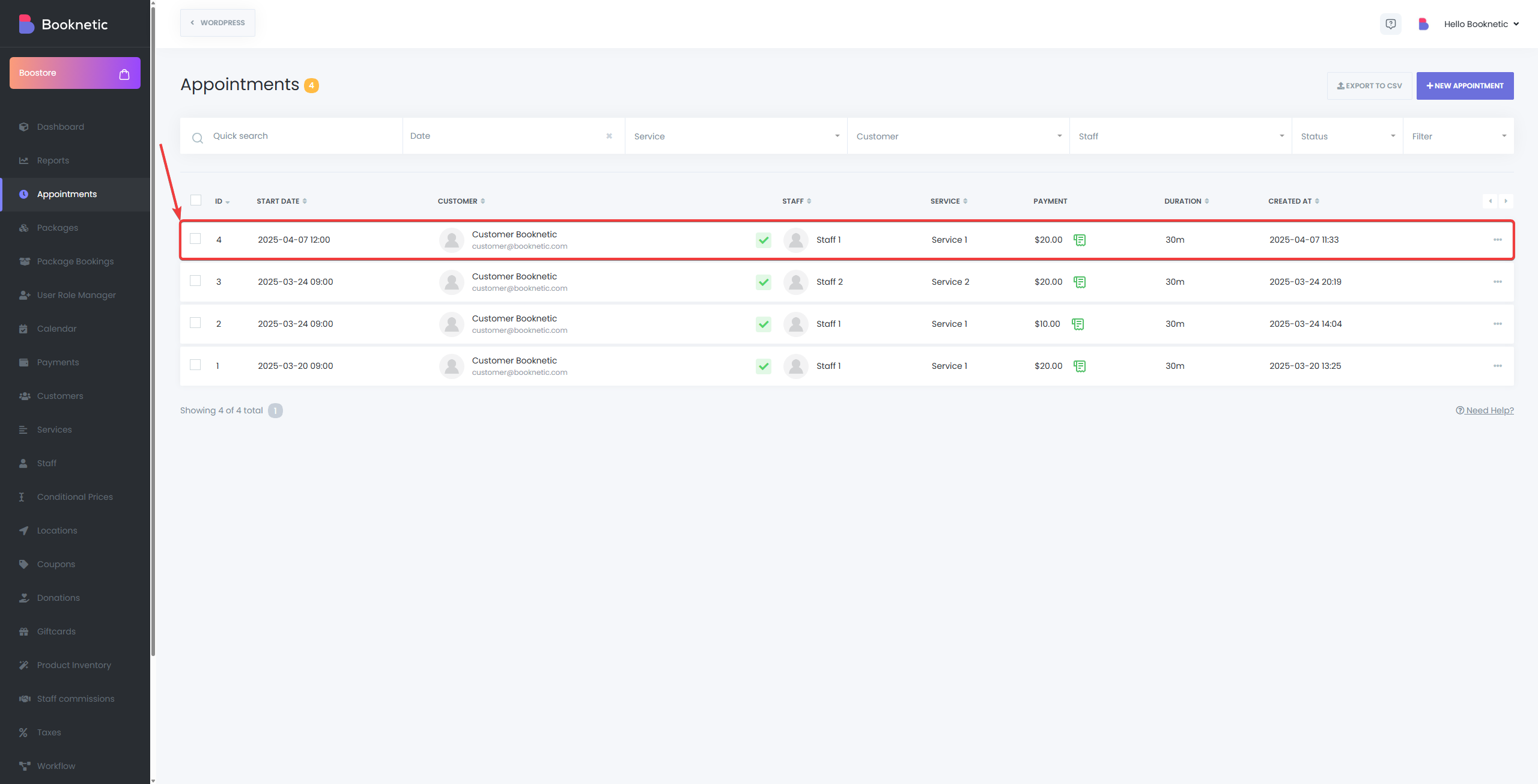This screenshot has height=784, width=1538.
Task: Select checkbox for appointment ID 1
Action: [x=195, y=365]
